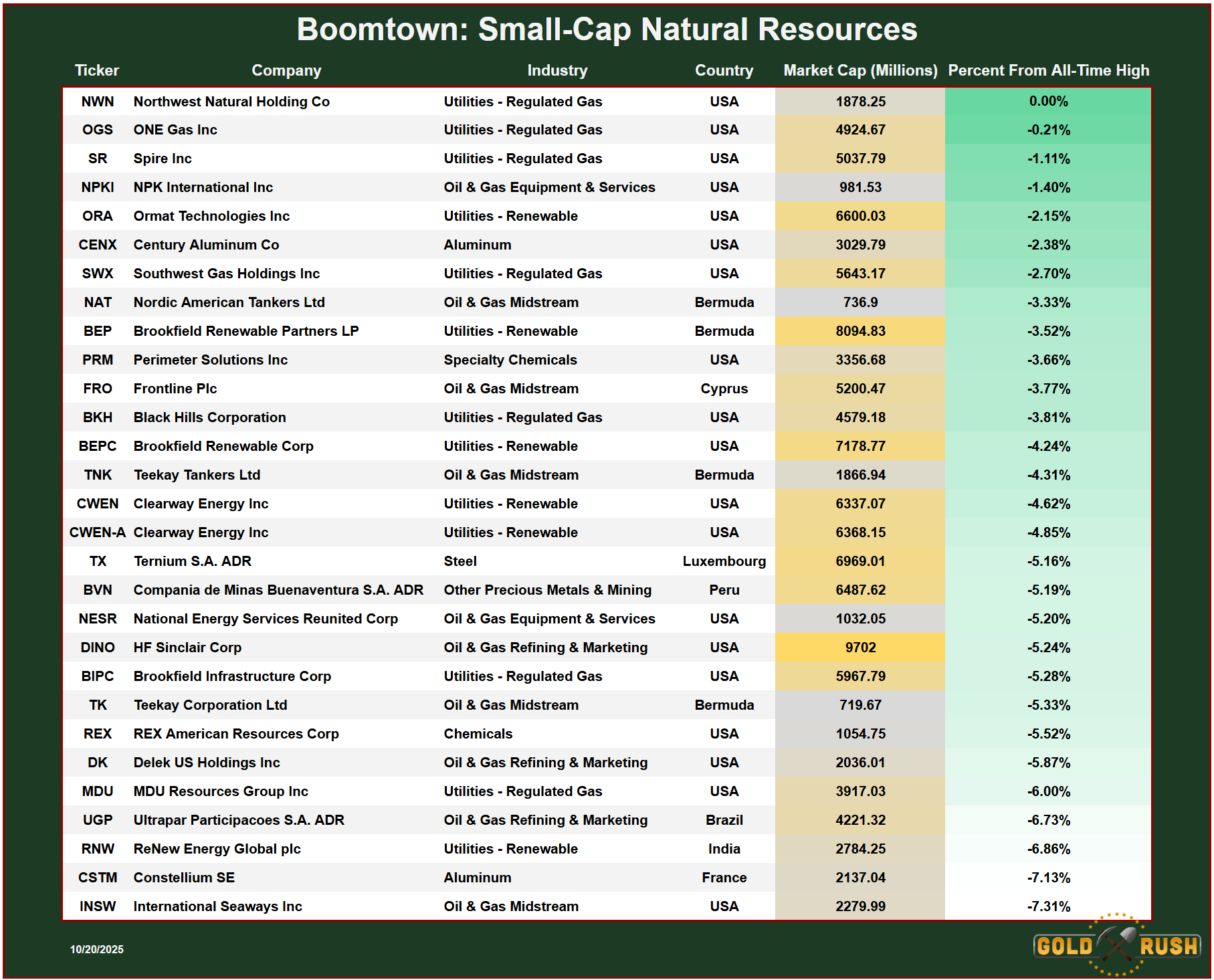Click the green 0.00% cell
This screenshot has height=980, width=1214.
click(1048, 102)
